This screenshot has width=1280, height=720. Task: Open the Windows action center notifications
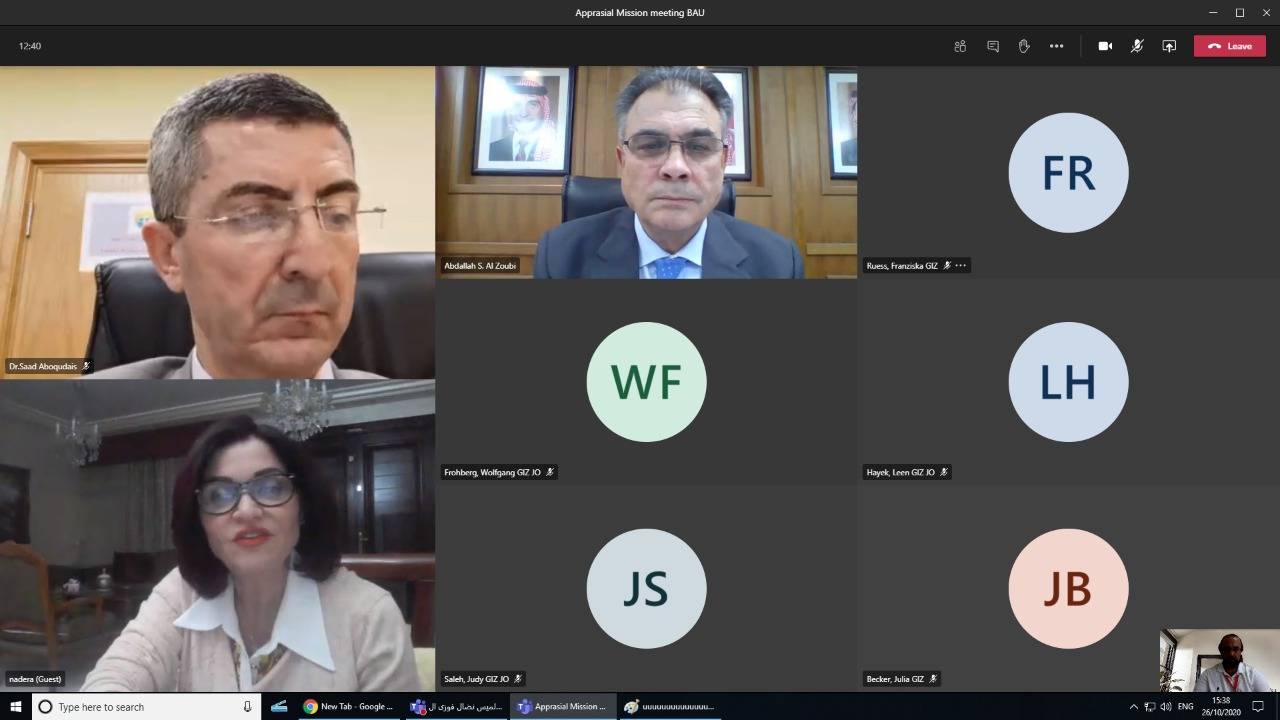pos(1258,706)
